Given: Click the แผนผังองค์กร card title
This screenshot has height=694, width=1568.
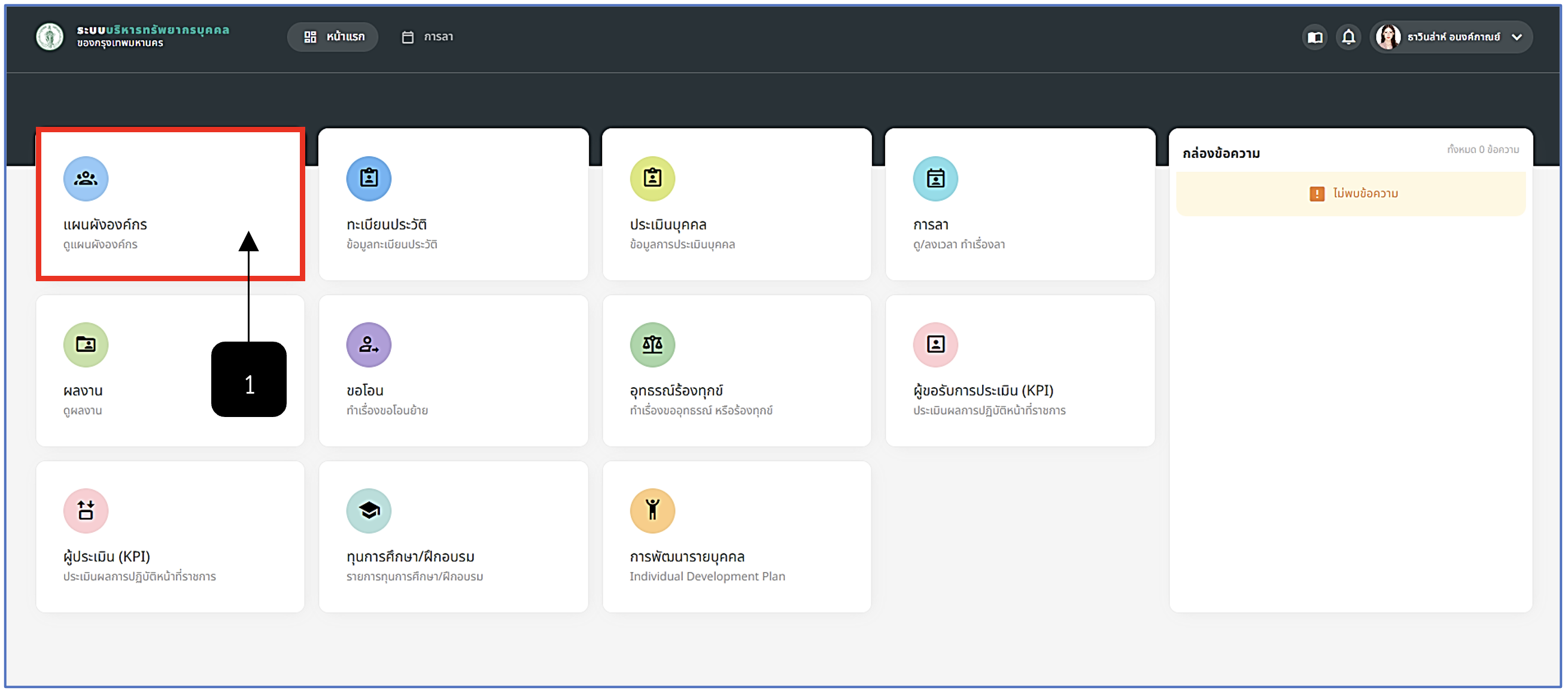Looking at the screenshot, I should tap(105, 224).
